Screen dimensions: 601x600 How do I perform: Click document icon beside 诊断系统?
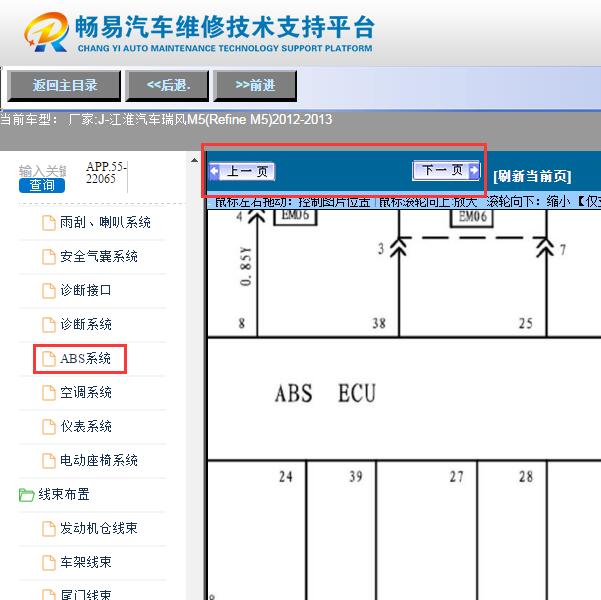(x=49, y=325)
